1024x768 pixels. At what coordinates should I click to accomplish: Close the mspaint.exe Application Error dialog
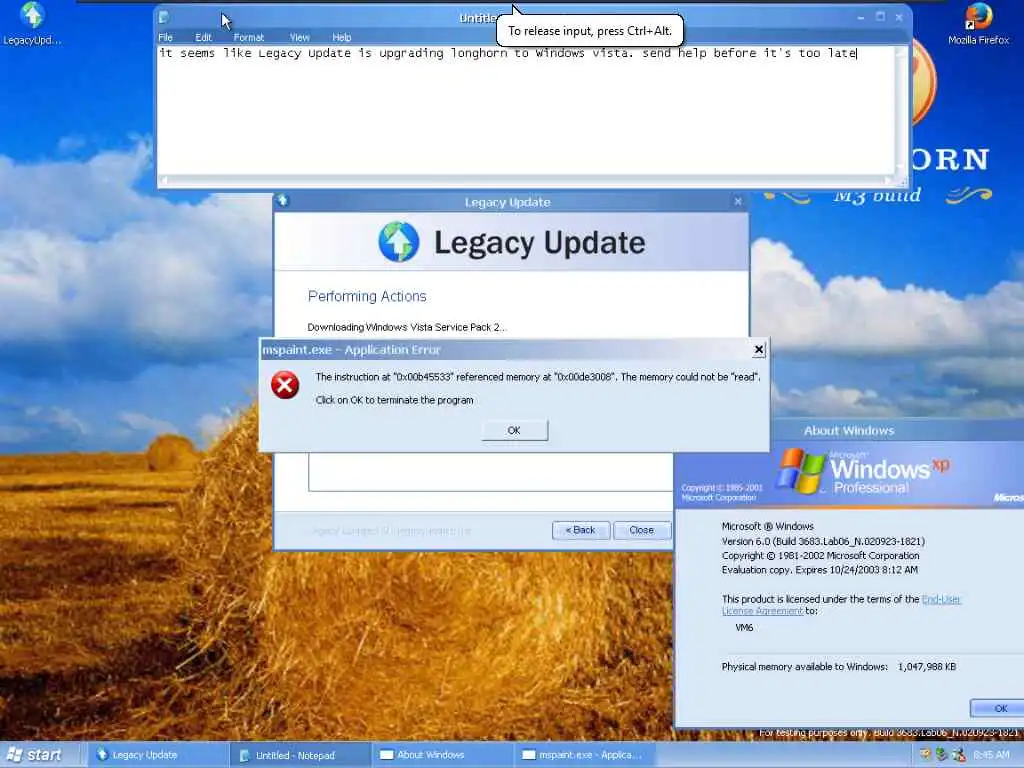click(759, 350)
